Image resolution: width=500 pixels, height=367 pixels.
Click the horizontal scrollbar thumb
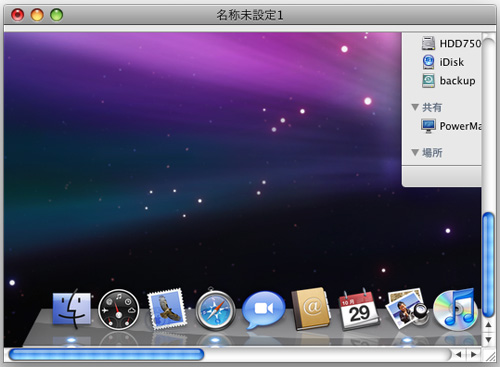click(106, 354)
